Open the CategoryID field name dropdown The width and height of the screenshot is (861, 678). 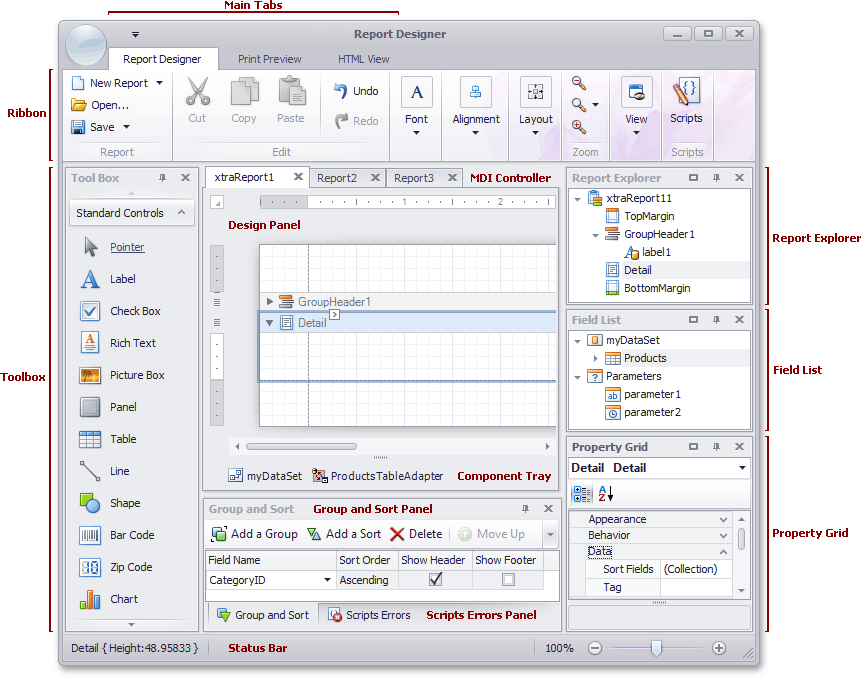pyautogui.click(x=327, y=580)
